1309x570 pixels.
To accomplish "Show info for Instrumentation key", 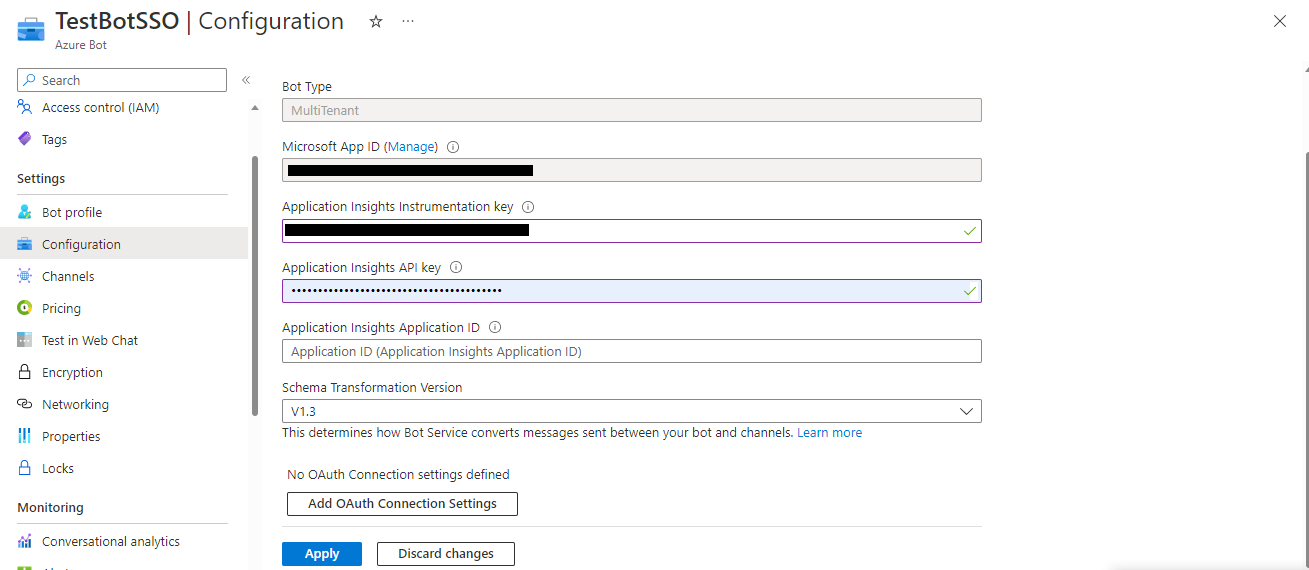I will tap(528, 207).
